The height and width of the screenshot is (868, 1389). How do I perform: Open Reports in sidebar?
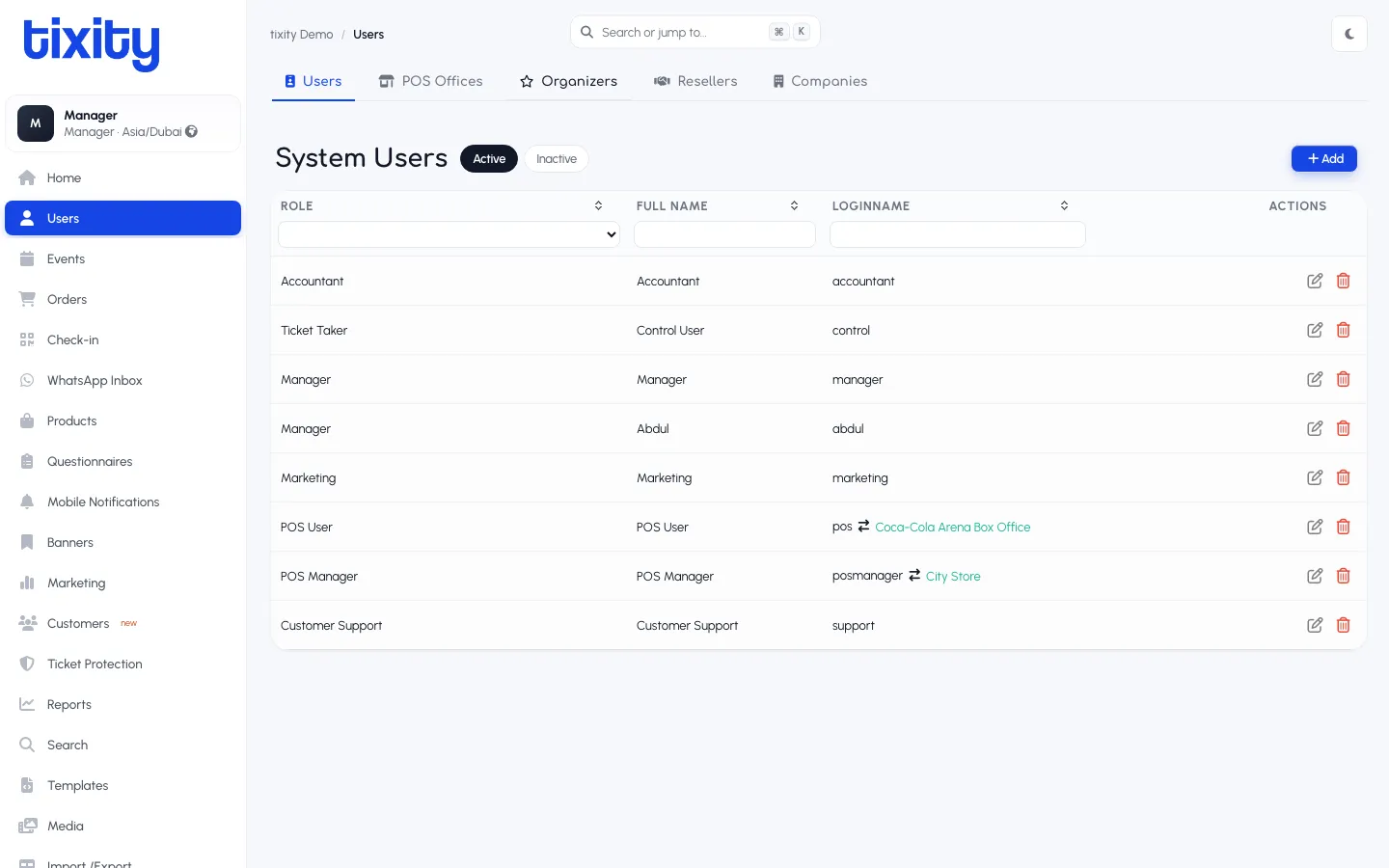[123, 704]
